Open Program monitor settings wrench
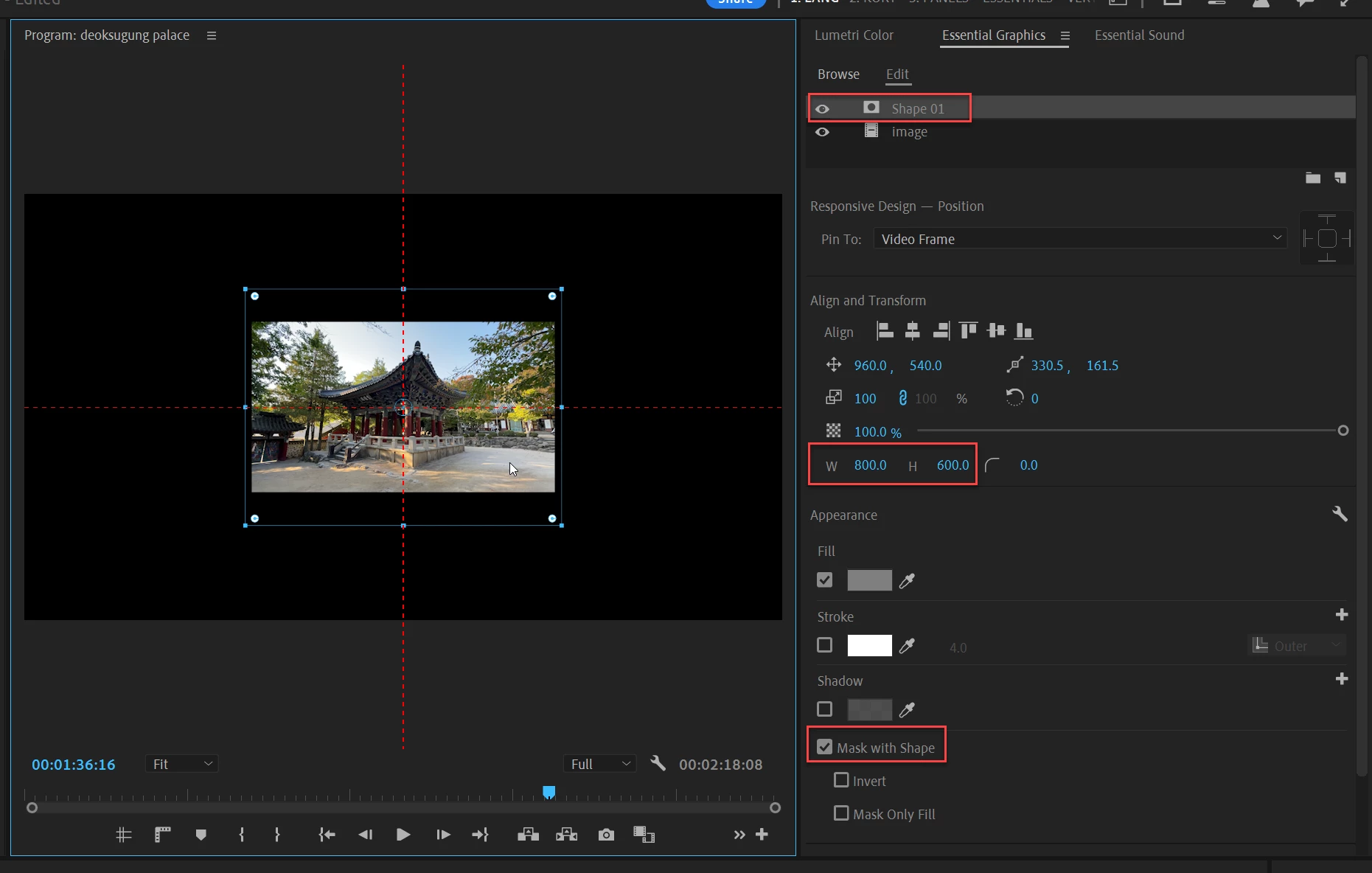The height and width of the screenshot is (873, 1372). pyautogui.click(x=658, y=763)
